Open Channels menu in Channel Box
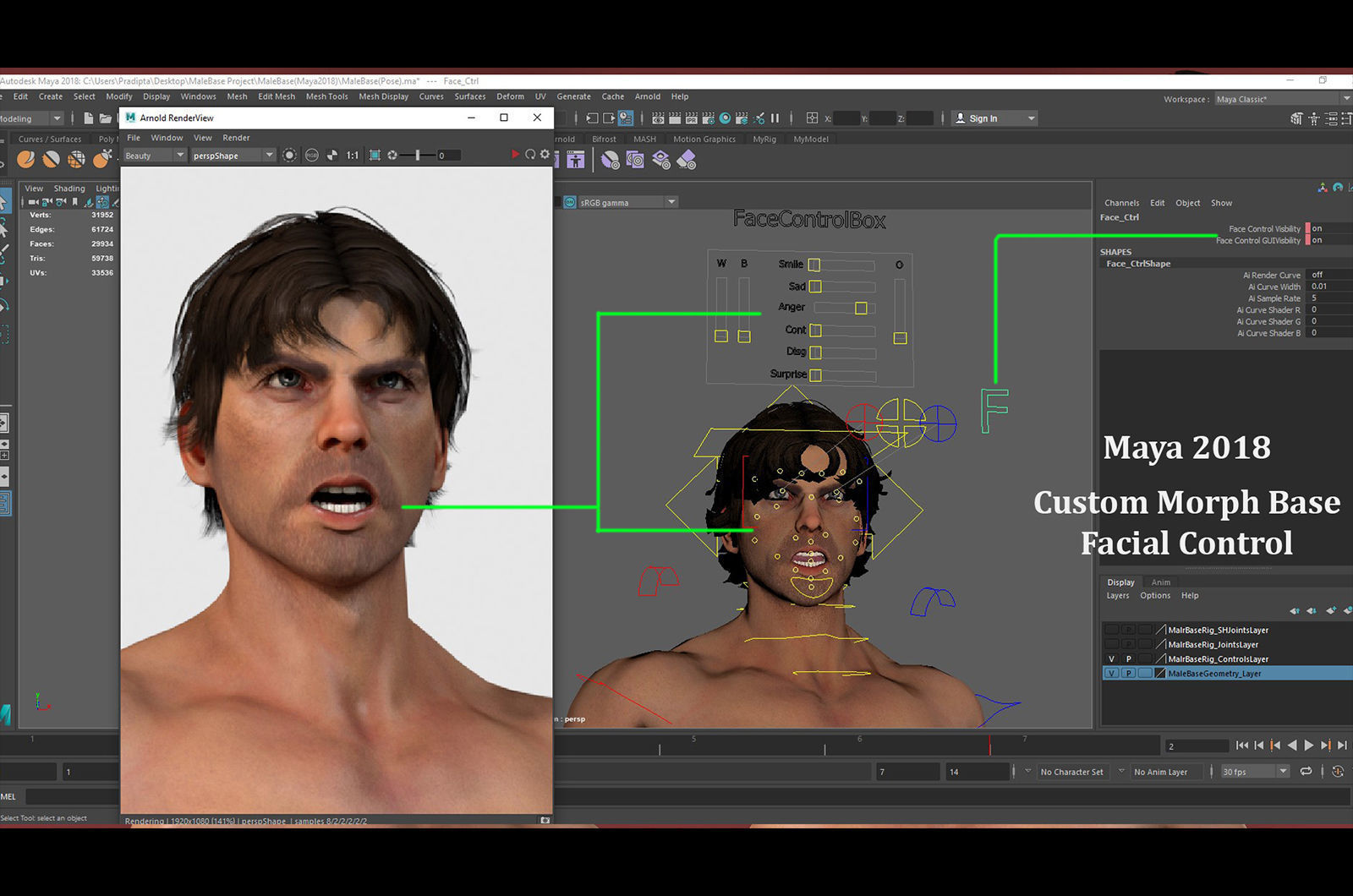1353x896 pixels. coord(1121,203)
